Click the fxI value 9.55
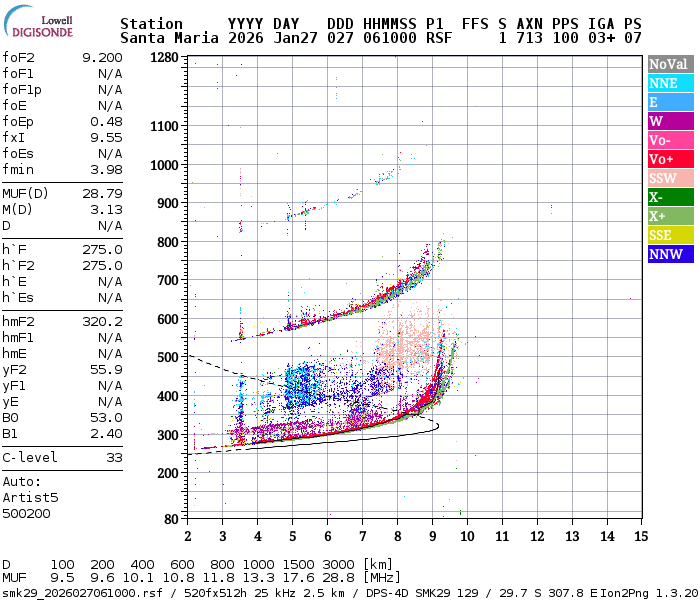 coord(106,138)
